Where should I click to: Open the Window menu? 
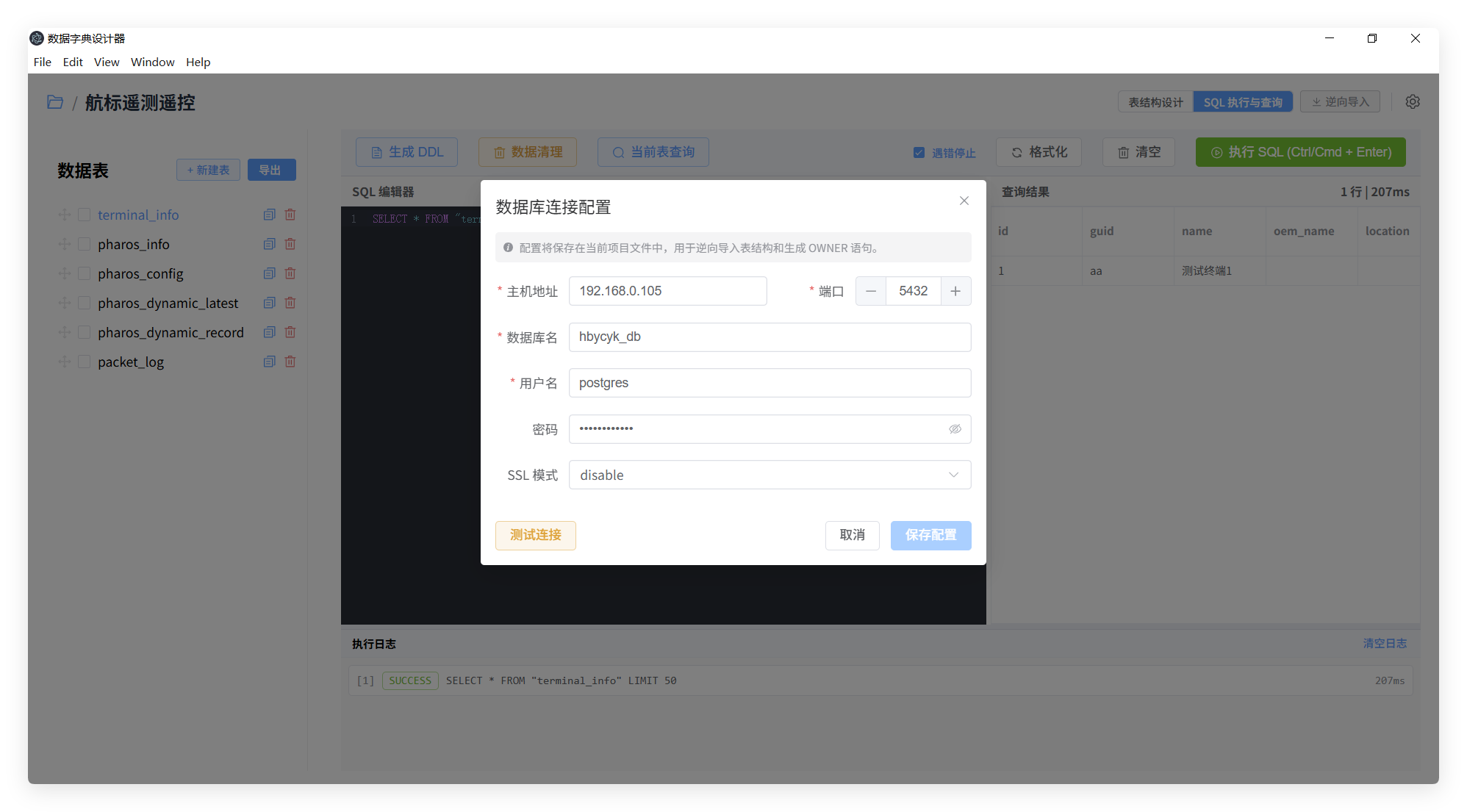[x=152, y=62]
